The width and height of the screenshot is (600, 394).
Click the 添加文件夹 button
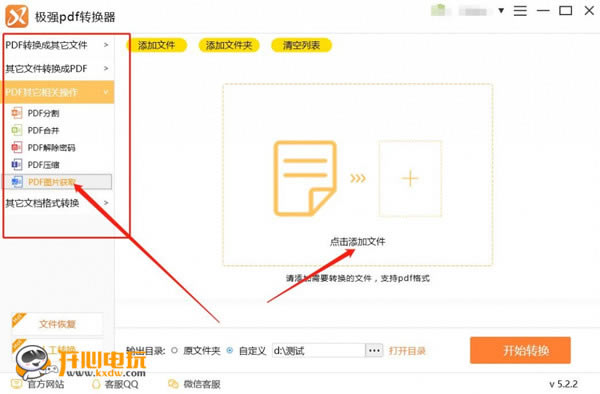229,45
